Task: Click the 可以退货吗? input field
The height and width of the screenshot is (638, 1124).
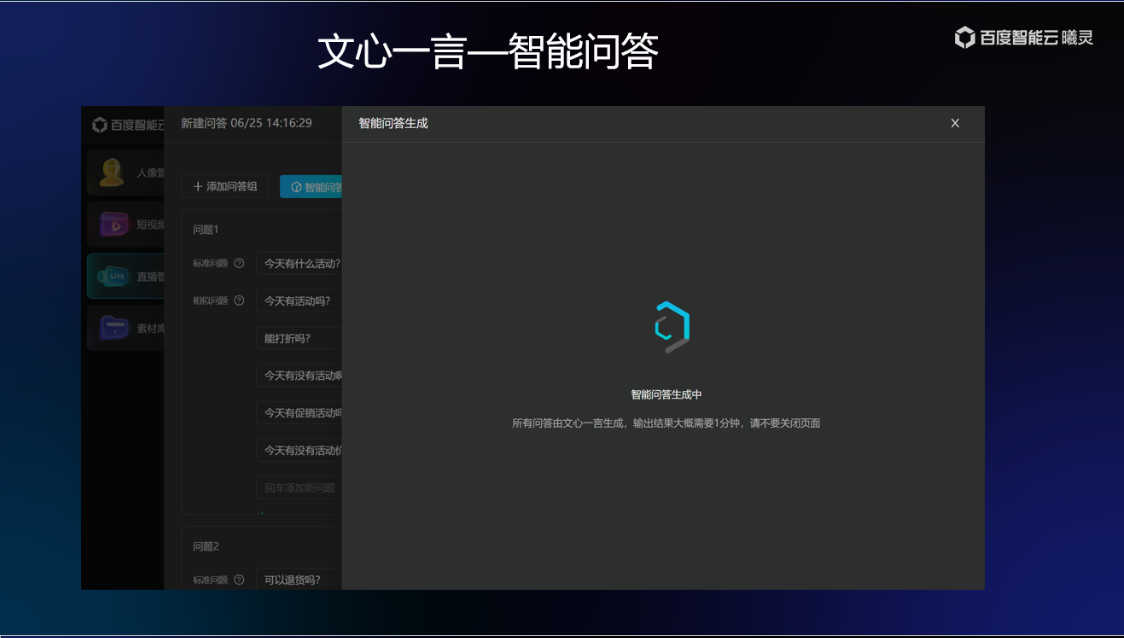Action: pos(299,580)
